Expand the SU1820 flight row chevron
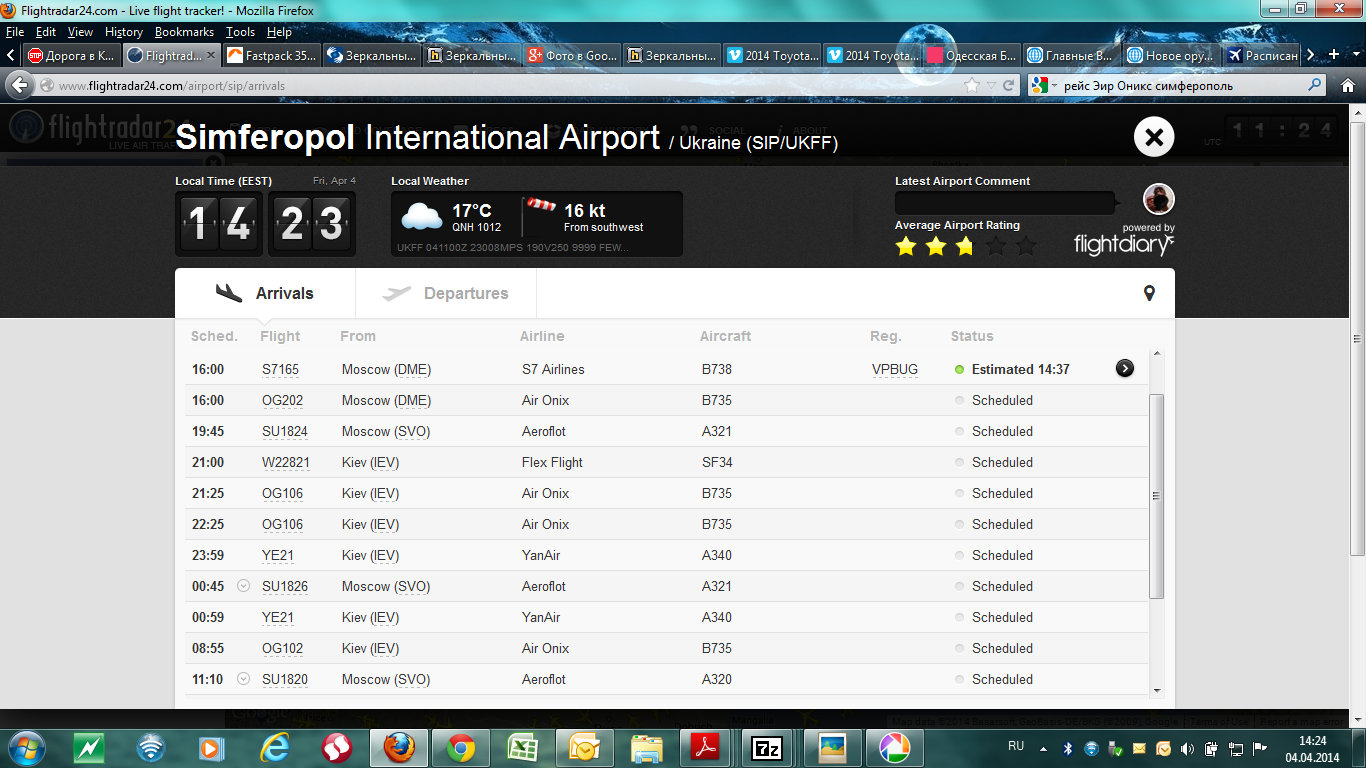The height and width of the screenshot is (768, 1366). click(x=243, y=679)
